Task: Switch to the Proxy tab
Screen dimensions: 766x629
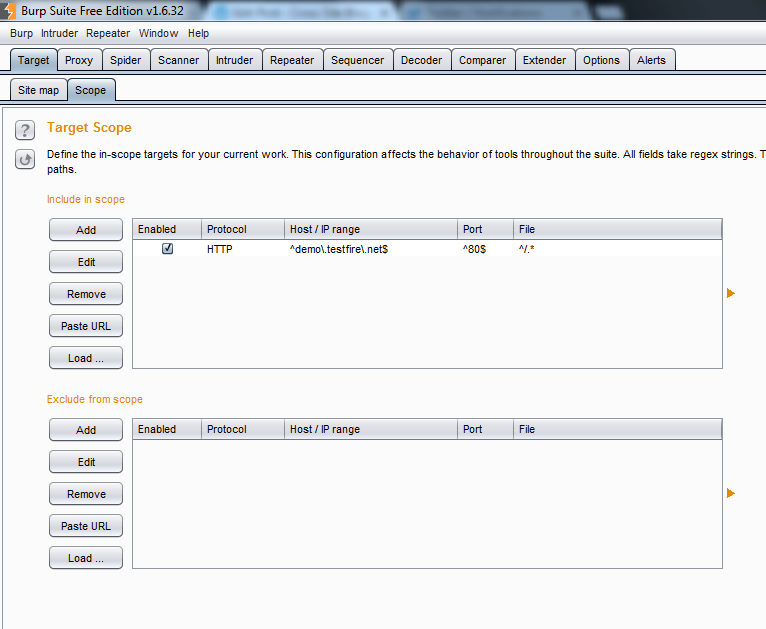Action: tap(79, 60)
